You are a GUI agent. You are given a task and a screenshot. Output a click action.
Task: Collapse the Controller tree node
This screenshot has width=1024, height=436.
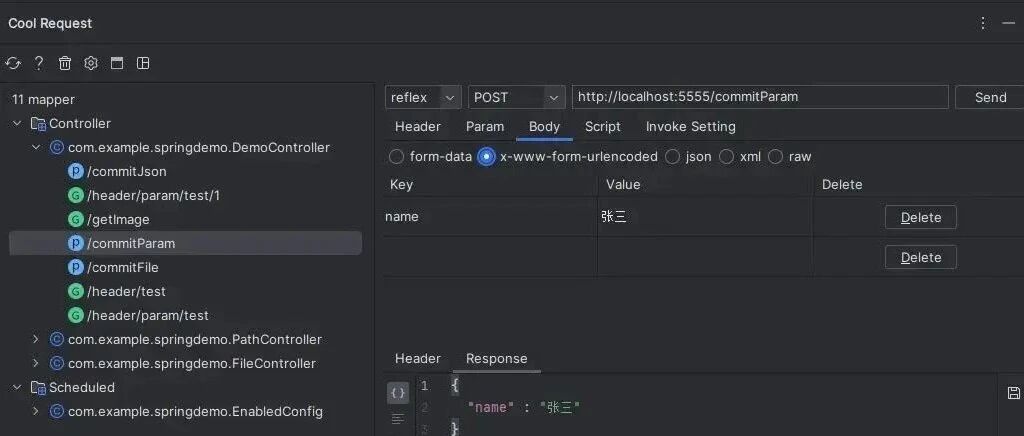click(x=18, y=123)
